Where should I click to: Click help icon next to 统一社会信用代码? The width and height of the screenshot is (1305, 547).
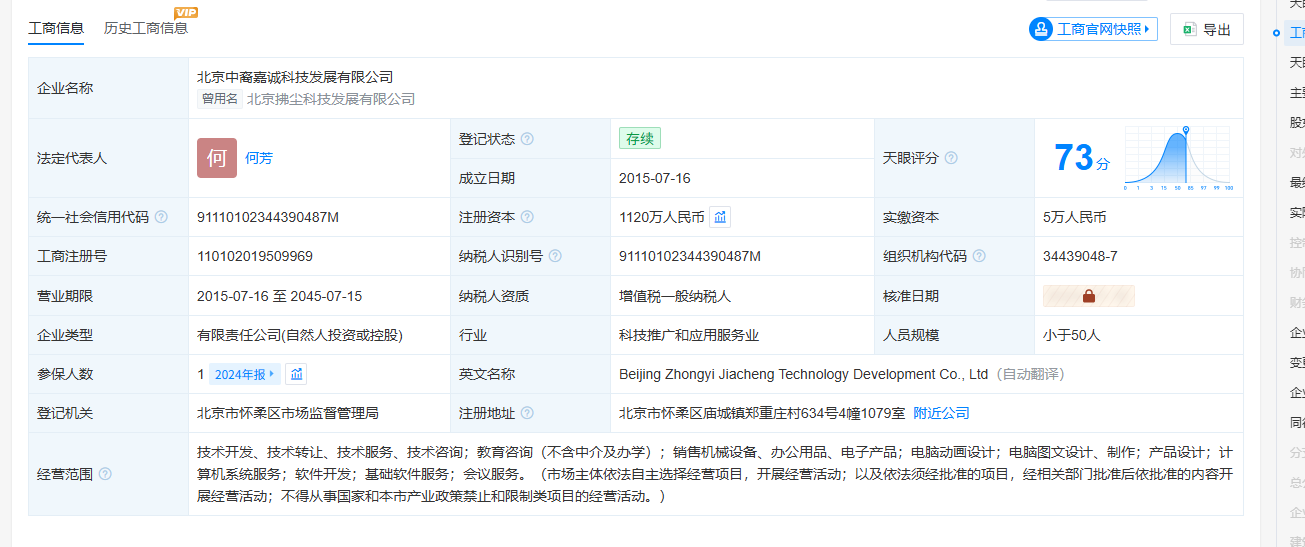pyautogui.click(x=161, y=217)
